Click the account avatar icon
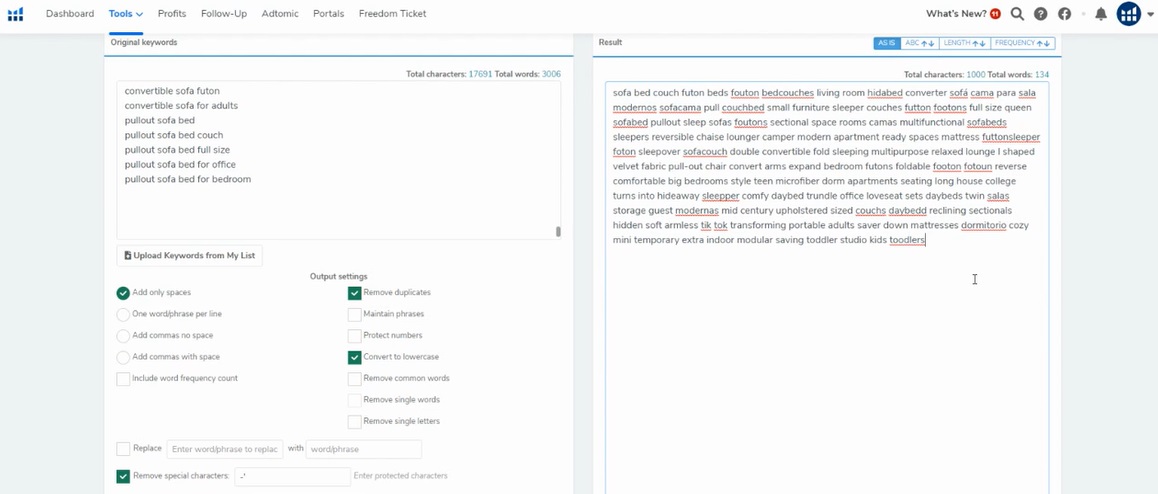This screenshot has height=494, width=1158. tap(1128, 13)
